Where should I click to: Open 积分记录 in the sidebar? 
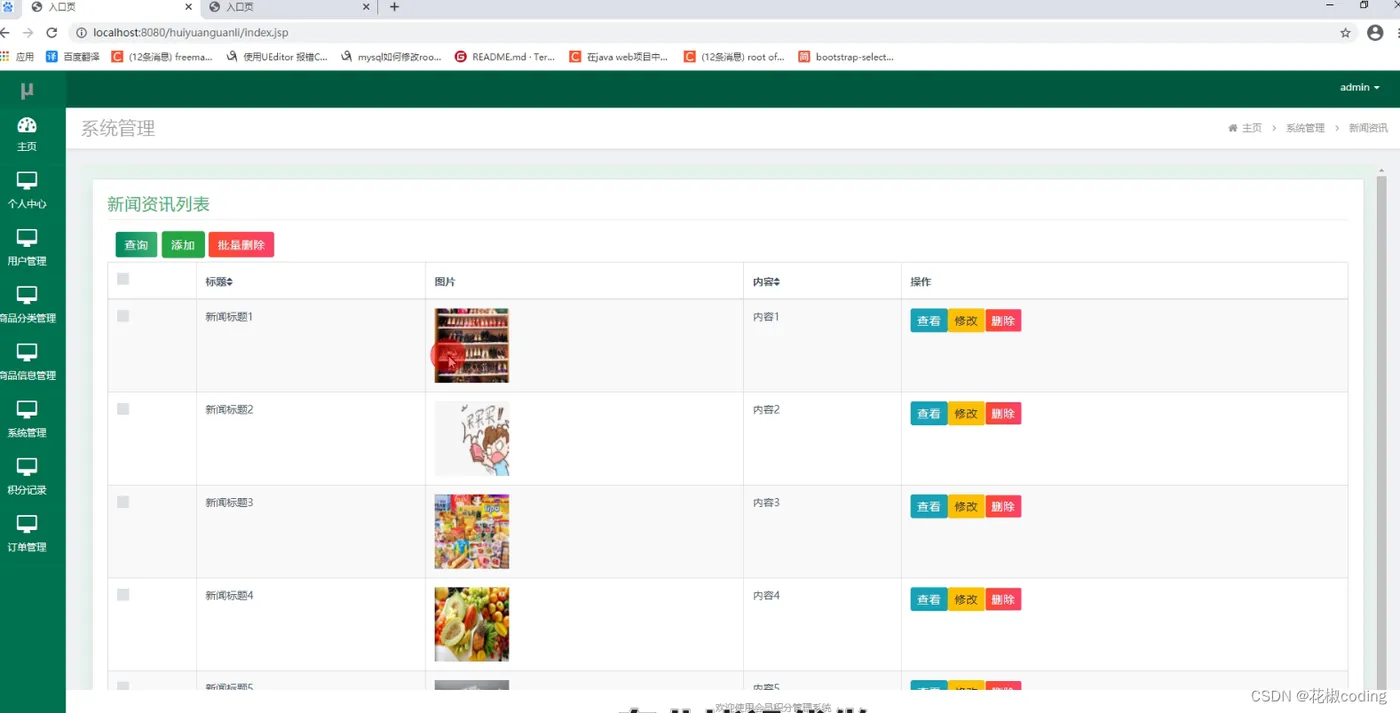[27, 476]
